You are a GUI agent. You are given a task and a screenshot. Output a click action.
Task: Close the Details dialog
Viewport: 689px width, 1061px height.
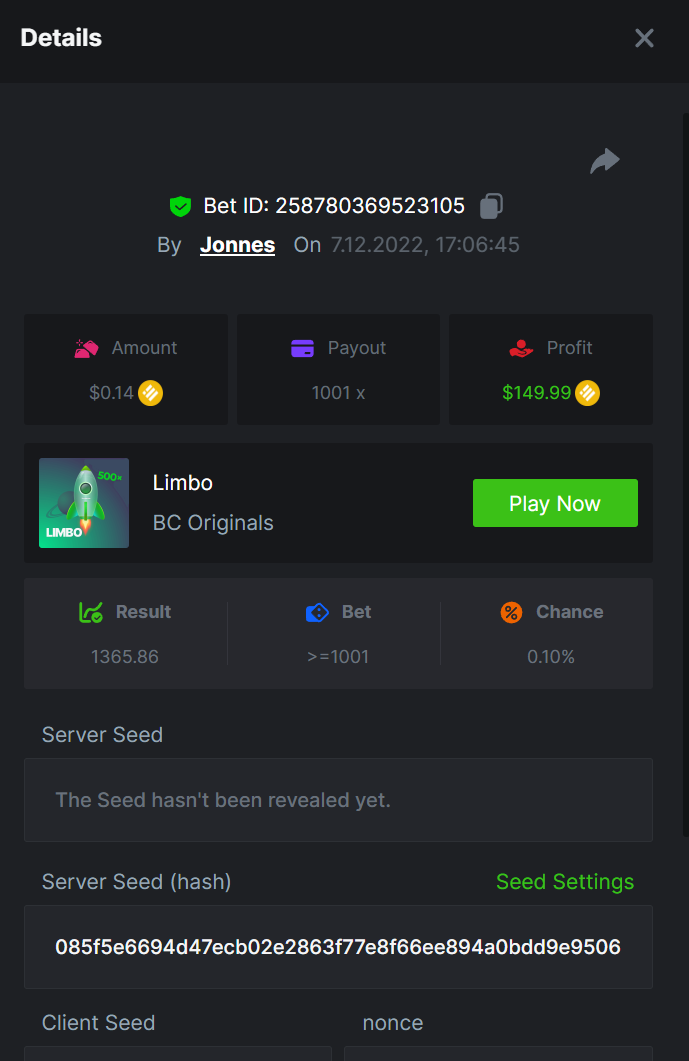point(644,38)
